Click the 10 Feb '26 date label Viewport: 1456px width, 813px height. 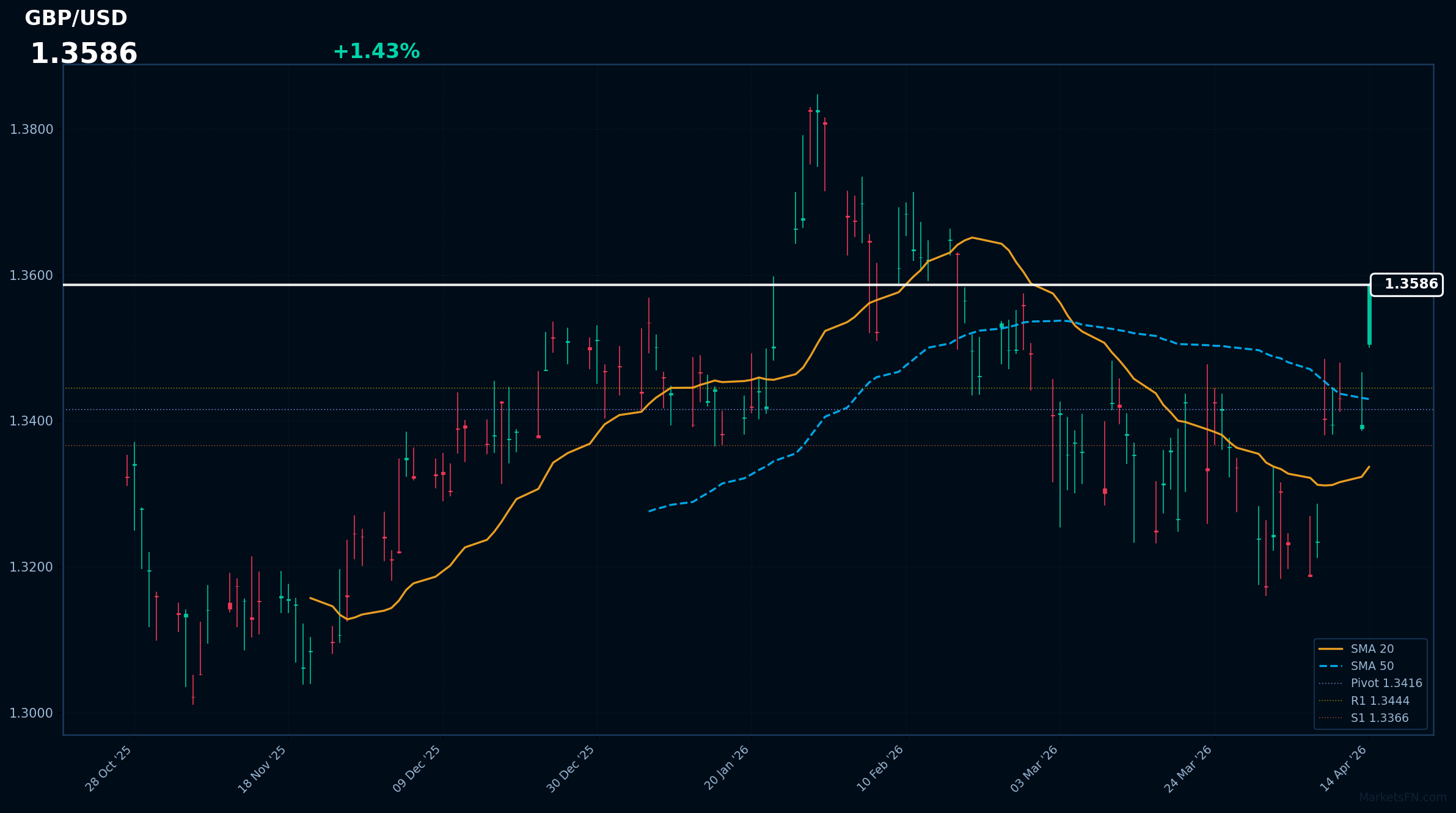coord(880,768)
